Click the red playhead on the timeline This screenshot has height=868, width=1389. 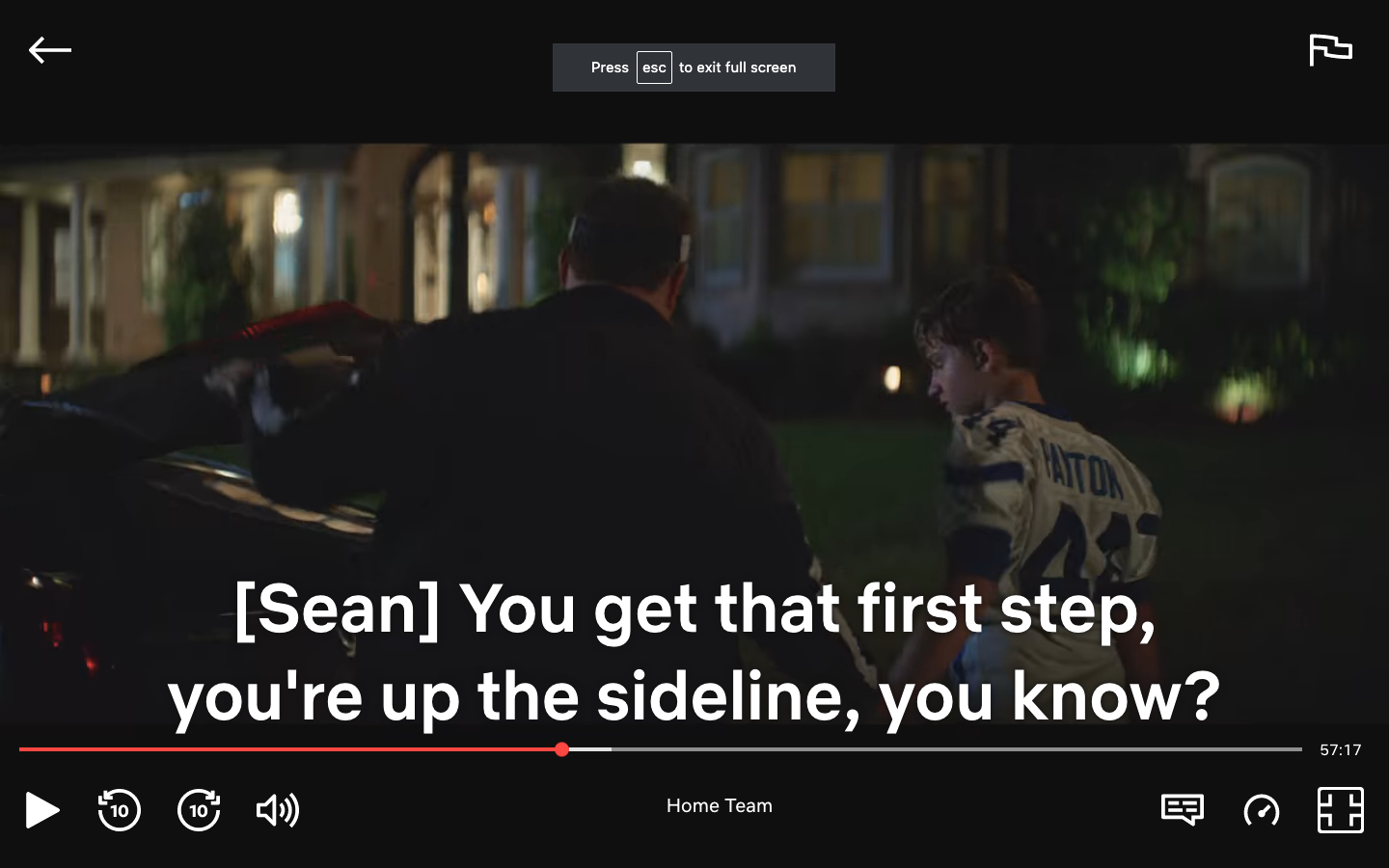pyautogui.click(x=561, y=749)
